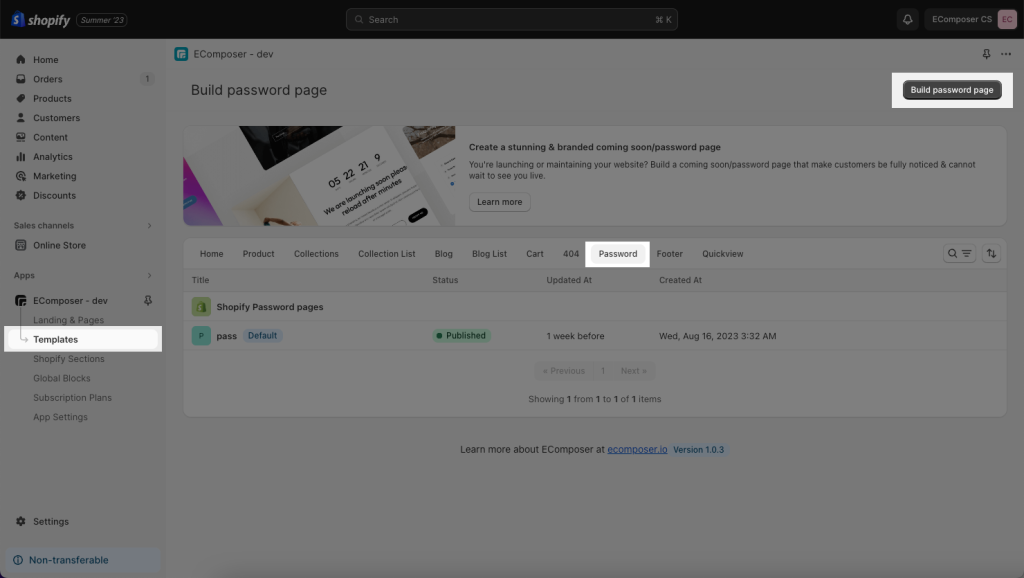Click the Marketing target icon
1024x578 pixels.
pyautogui.click(x=21, y=176)
